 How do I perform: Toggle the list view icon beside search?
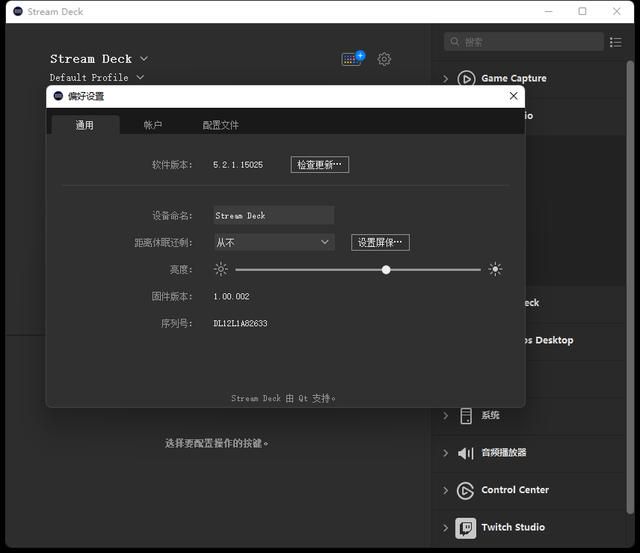[616, 42]
